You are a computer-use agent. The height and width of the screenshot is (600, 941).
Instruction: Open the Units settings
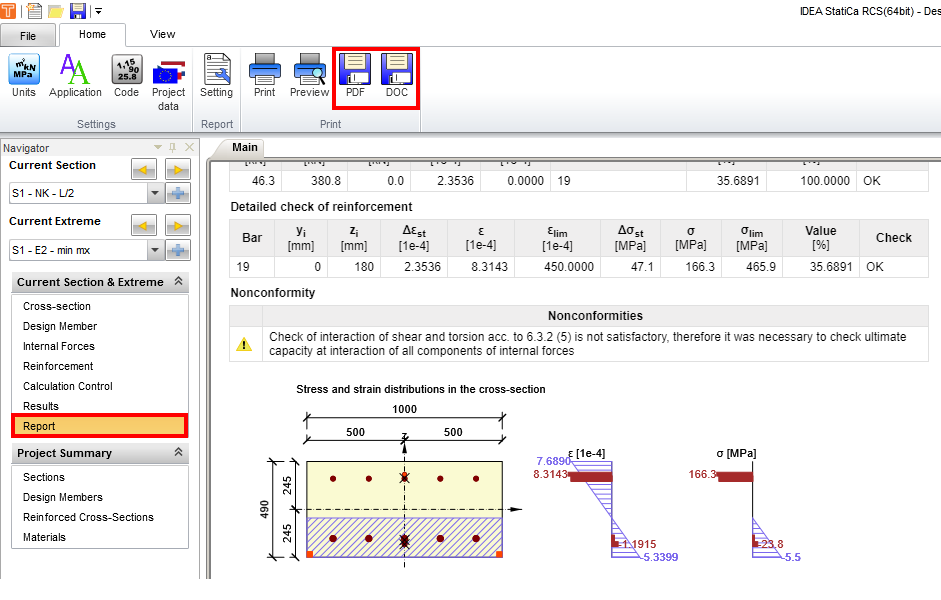[24, 76]
